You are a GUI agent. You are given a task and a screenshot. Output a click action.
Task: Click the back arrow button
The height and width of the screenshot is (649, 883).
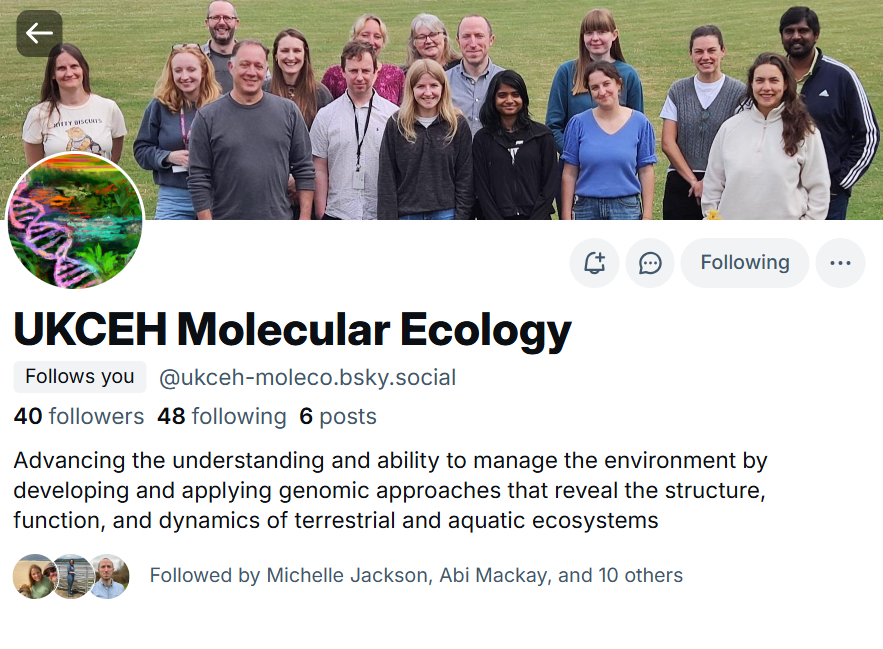click(39, 33)
